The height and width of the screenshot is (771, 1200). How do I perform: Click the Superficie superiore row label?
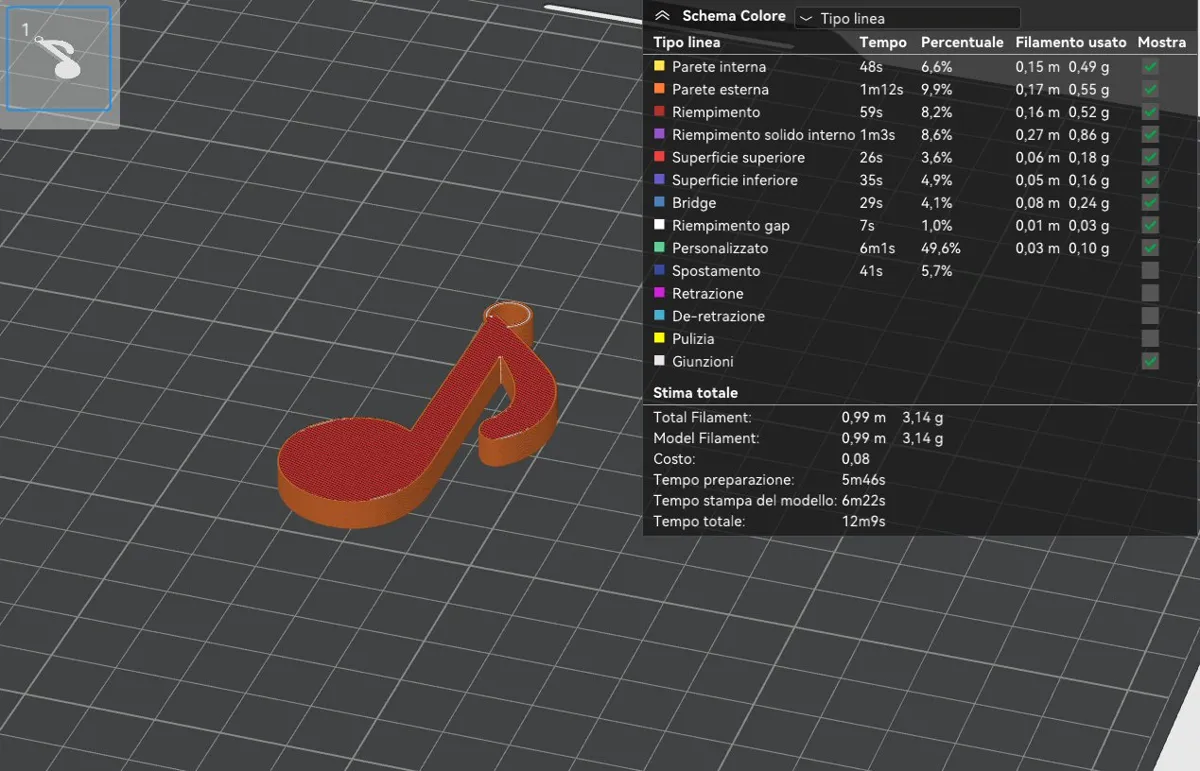click(x=738, y=158)
